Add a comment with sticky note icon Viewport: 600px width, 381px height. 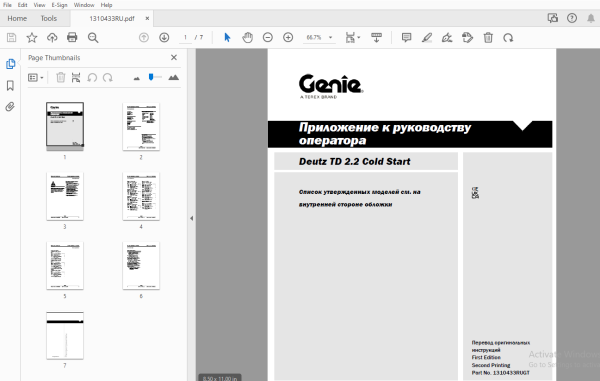tap(406, 37)
